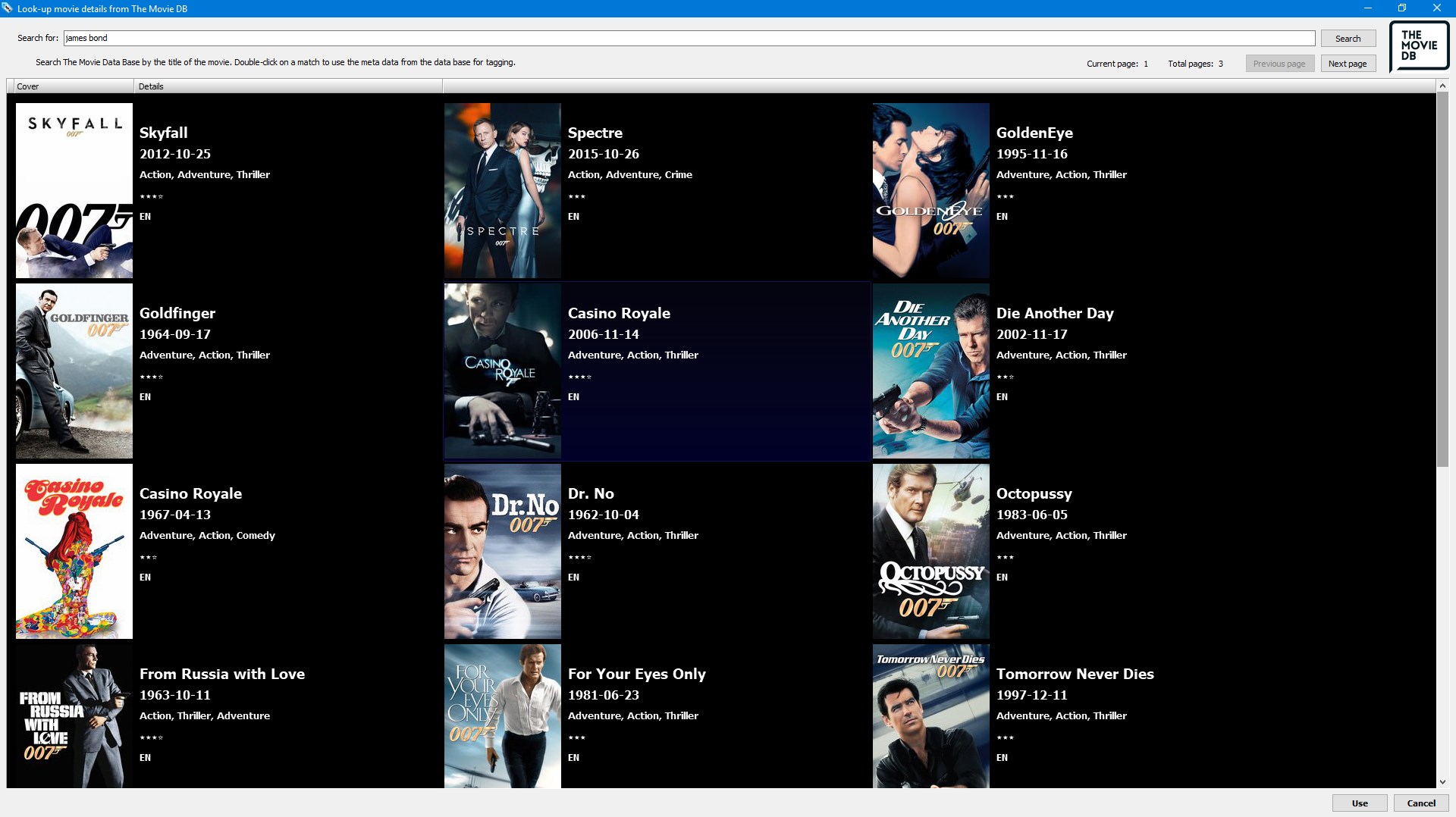
Task: Select the Dr. No title text
Action: click(x=591, y=493)
